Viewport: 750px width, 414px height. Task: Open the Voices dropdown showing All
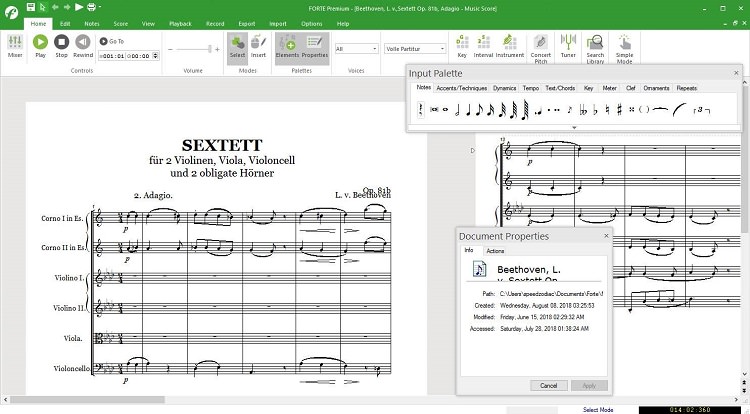coord(356,49)
